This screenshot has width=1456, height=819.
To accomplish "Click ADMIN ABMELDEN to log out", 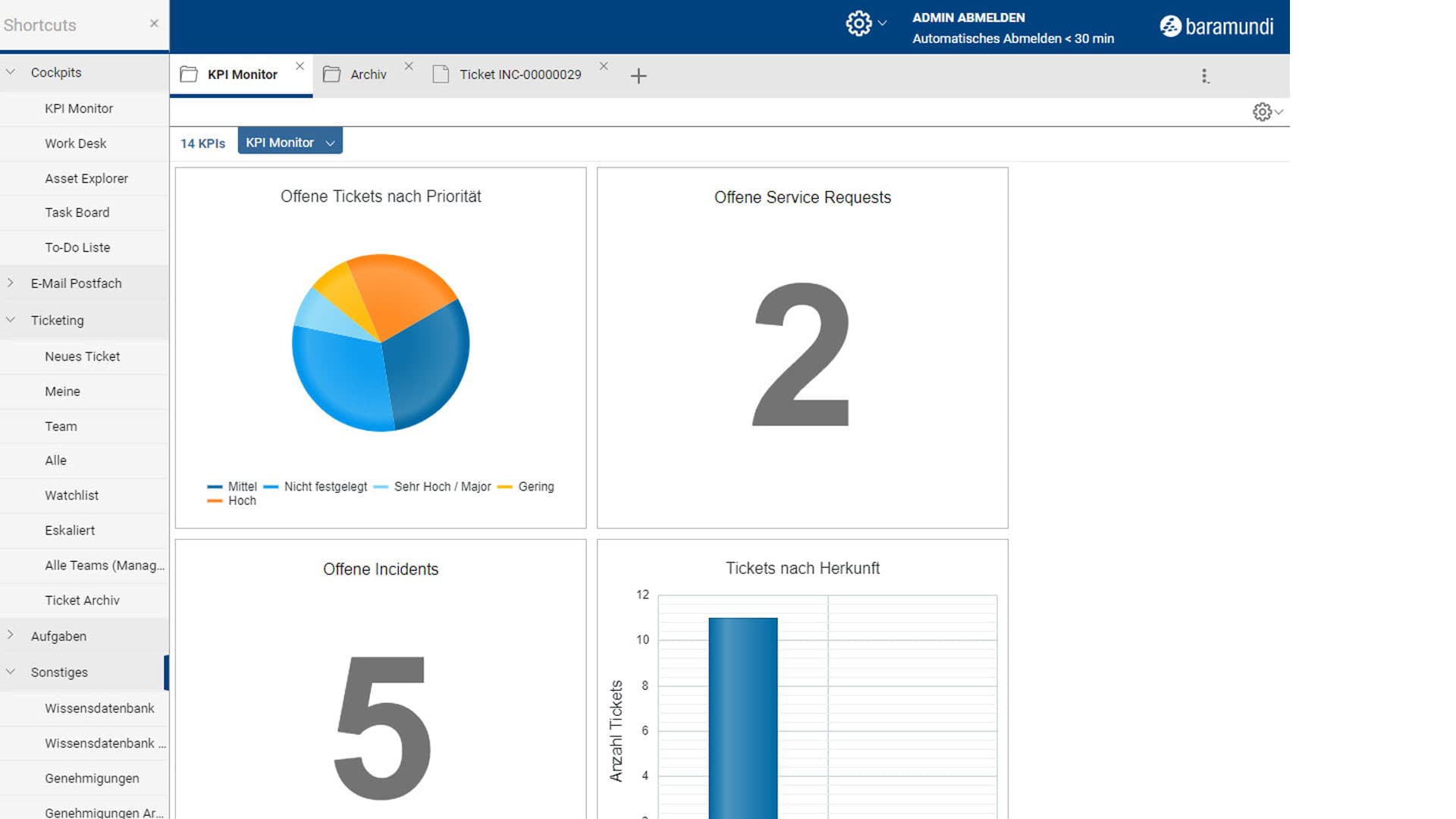I will click(x=968, y=17).
